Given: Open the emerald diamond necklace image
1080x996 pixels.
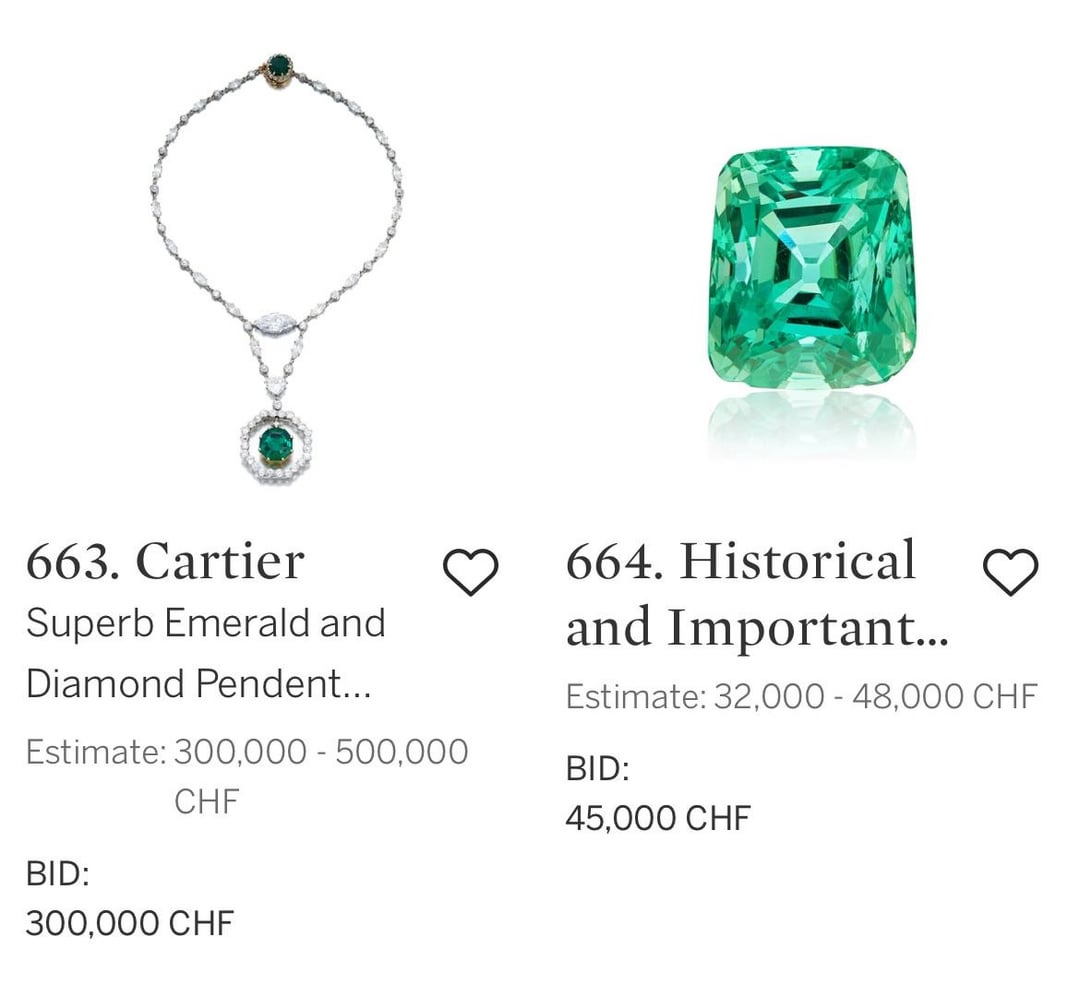Looking at the screenshot, I should coord(279,270).
